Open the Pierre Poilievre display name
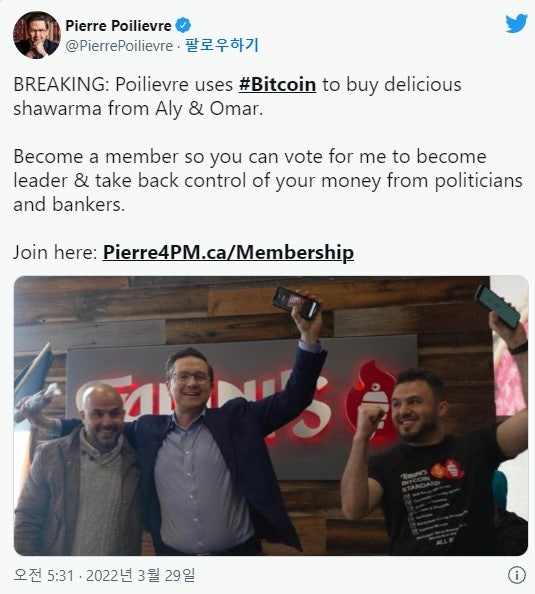Screen dimensions: 535x594 118,26
